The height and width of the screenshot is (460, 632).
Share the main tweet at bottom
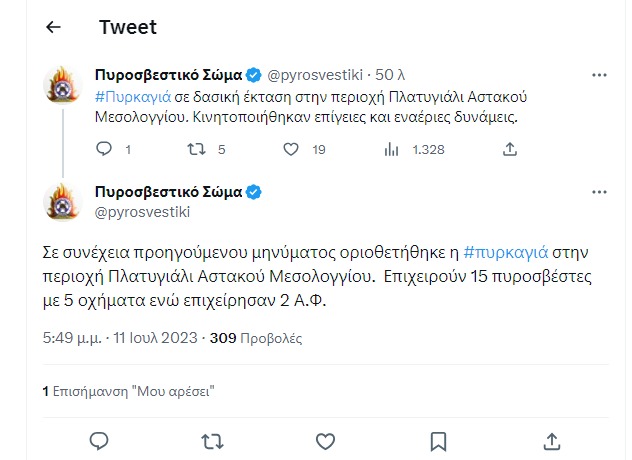tap(551, 440)
